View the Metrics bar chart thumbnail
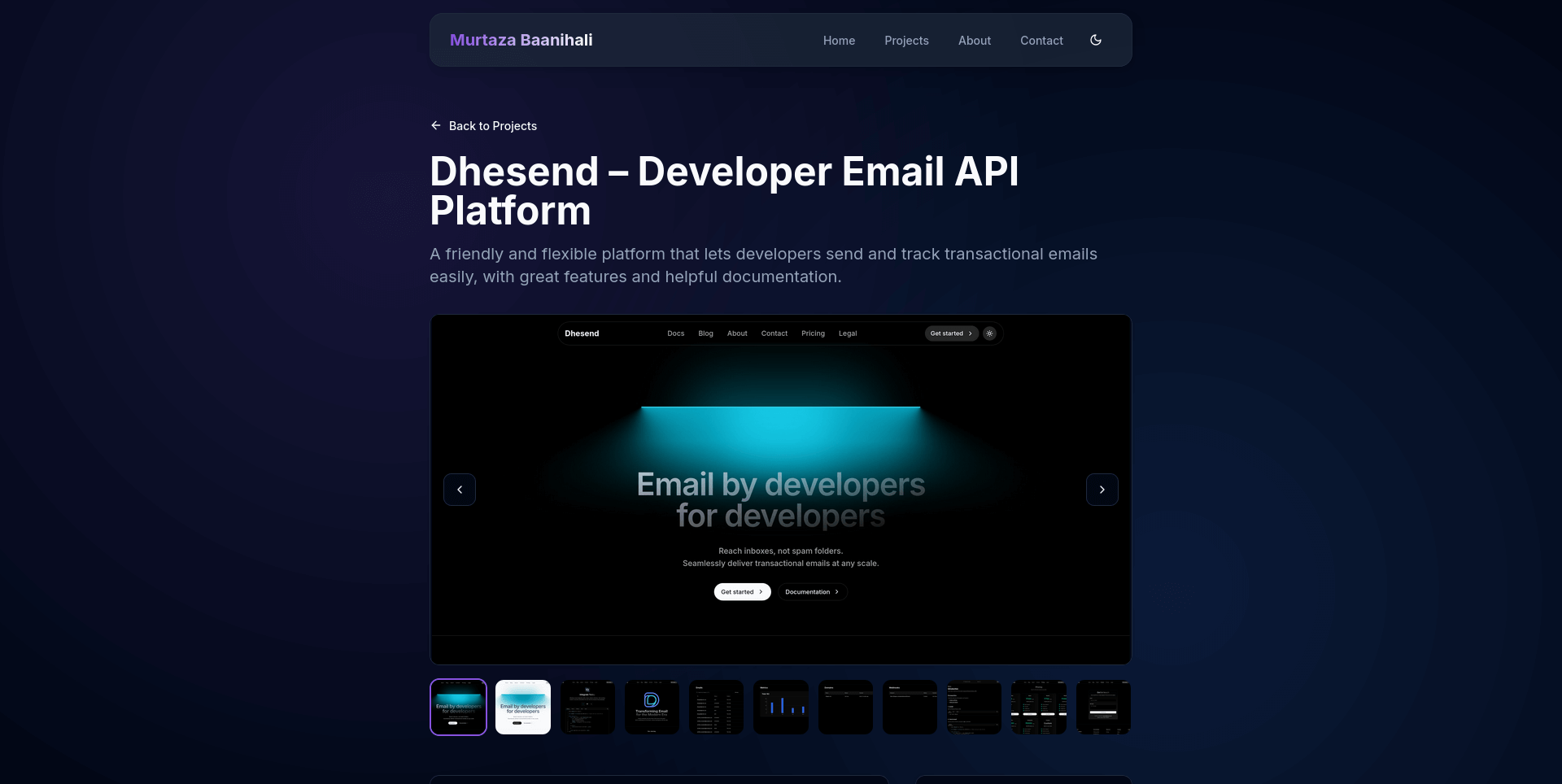1562x784 pixels. (x=781, y=707)
